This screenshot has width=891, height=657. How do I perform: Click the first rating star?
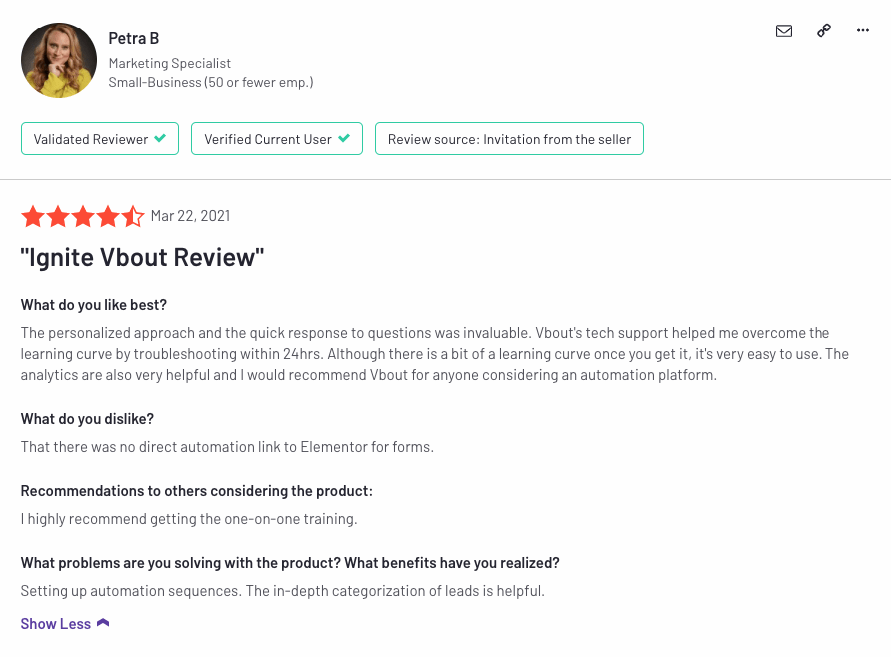(33, 216)
